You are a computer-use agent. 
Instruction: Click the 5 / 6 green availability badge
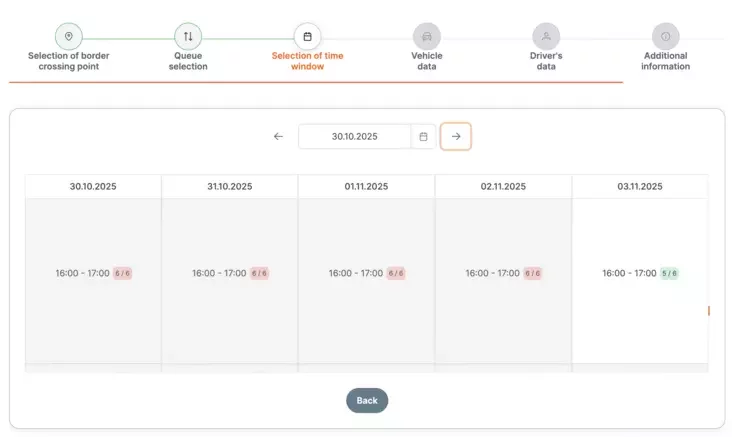pyautogui.click(x=669, y=273)
